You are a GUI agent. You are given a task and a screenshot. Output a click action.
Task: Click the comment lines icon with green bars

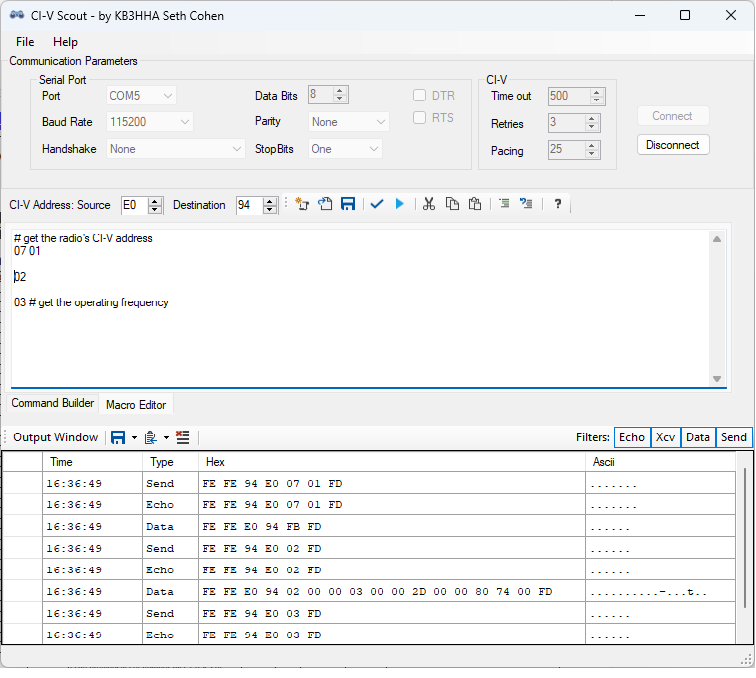point(504,204)
